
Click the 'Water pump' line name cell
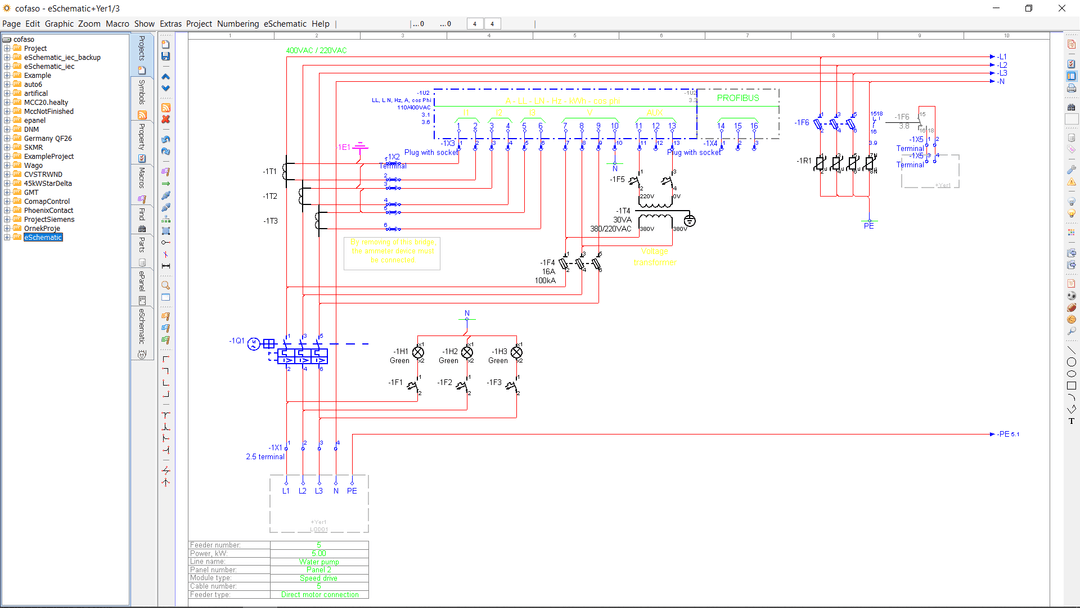pyautogui.click(x=319, y=561)
